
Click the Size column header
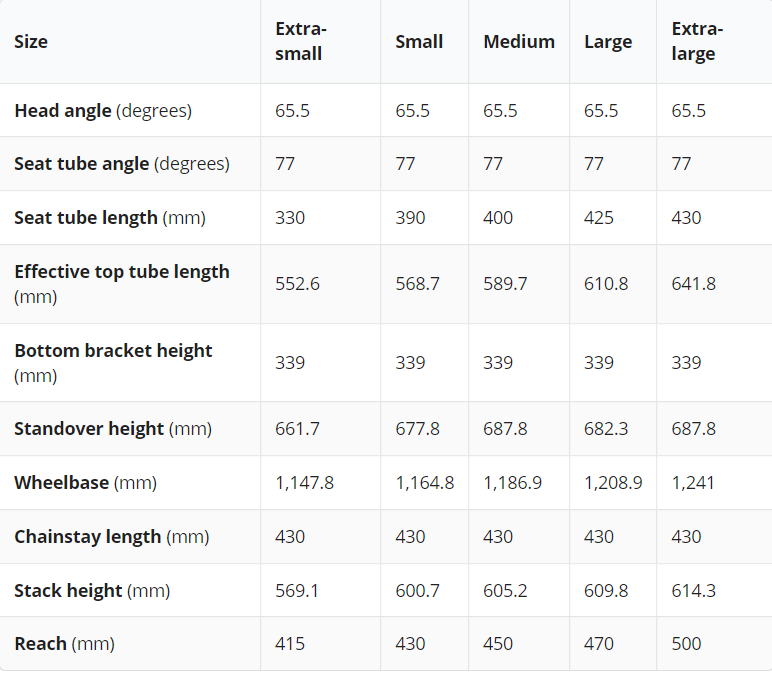pos(31,42)
